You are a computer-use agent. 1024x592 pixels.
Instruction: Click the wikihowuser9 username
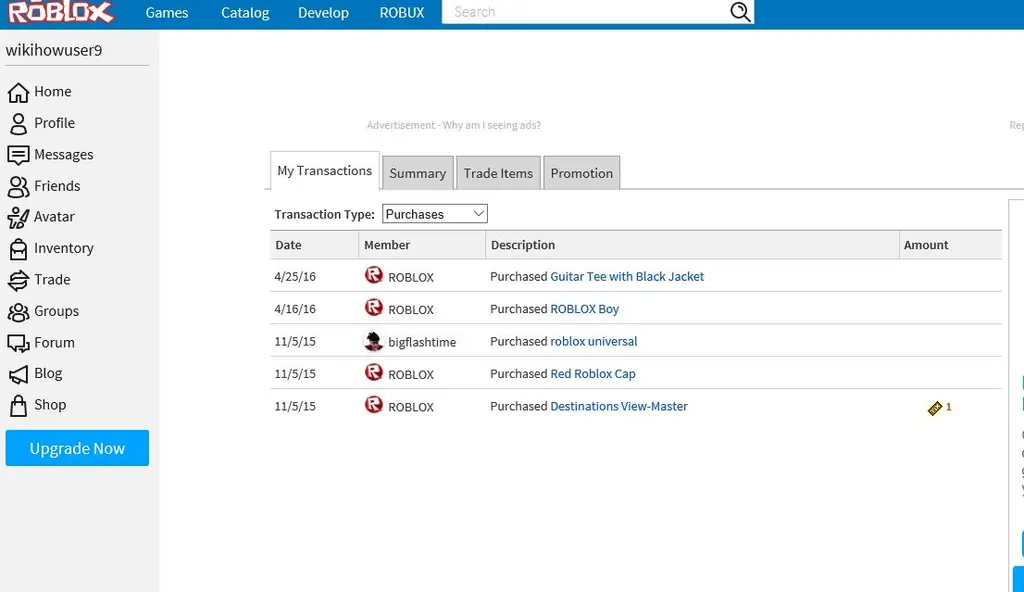click(54, 50)
